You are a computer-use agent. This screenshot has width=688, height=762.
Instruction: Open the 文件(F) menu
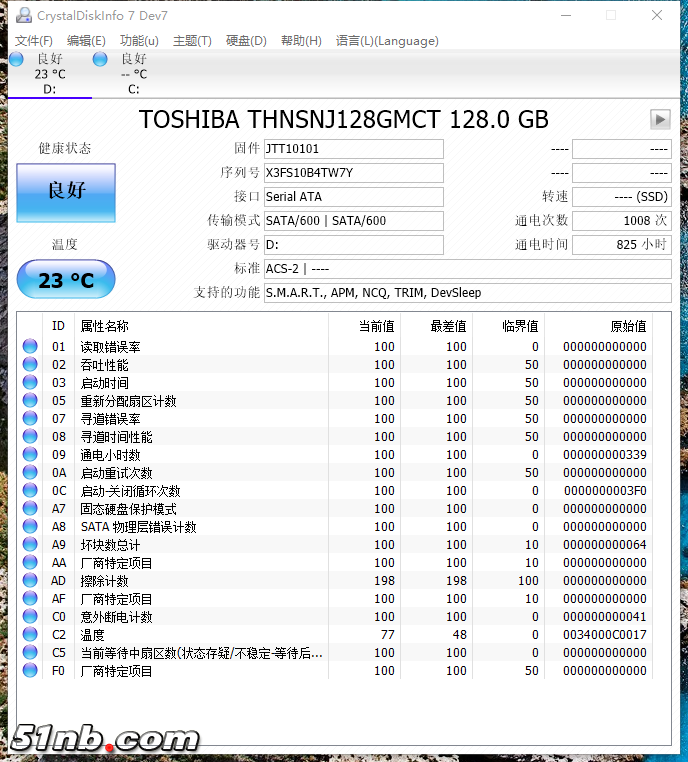(x=34, y=41)
